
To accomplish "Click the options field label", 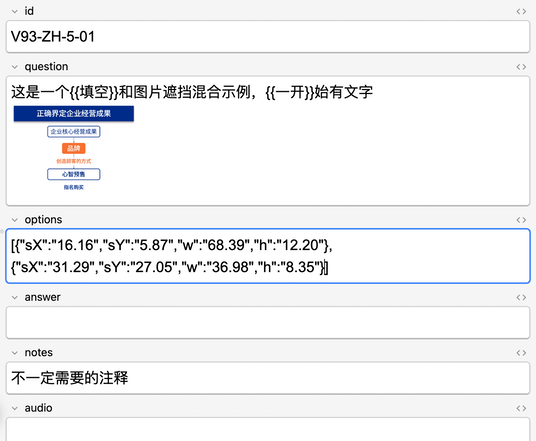I will pyautogui.click(x=43, y=220).
